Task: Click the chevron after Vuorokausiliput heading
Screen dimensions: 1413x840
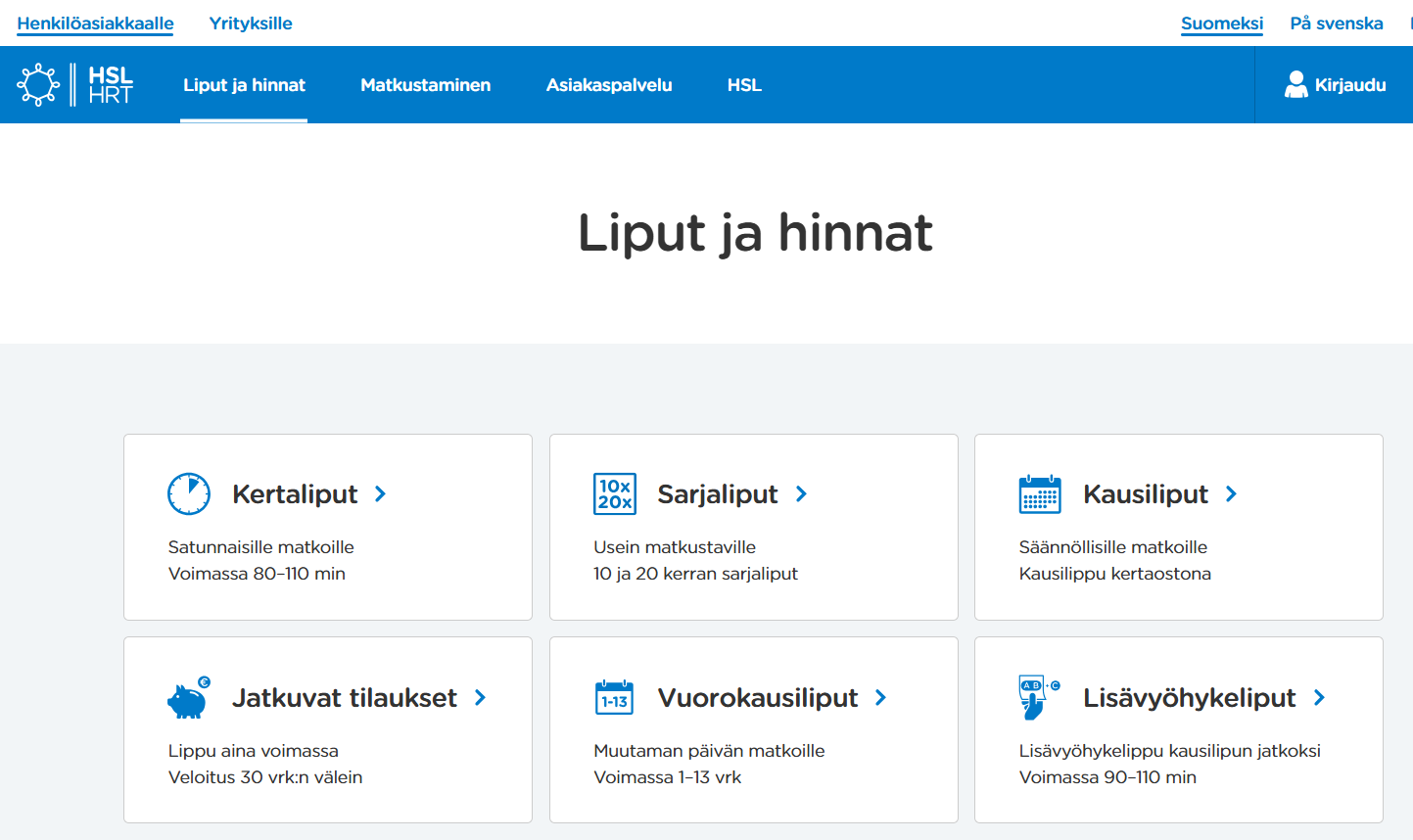Action: (x=881, y=698)
